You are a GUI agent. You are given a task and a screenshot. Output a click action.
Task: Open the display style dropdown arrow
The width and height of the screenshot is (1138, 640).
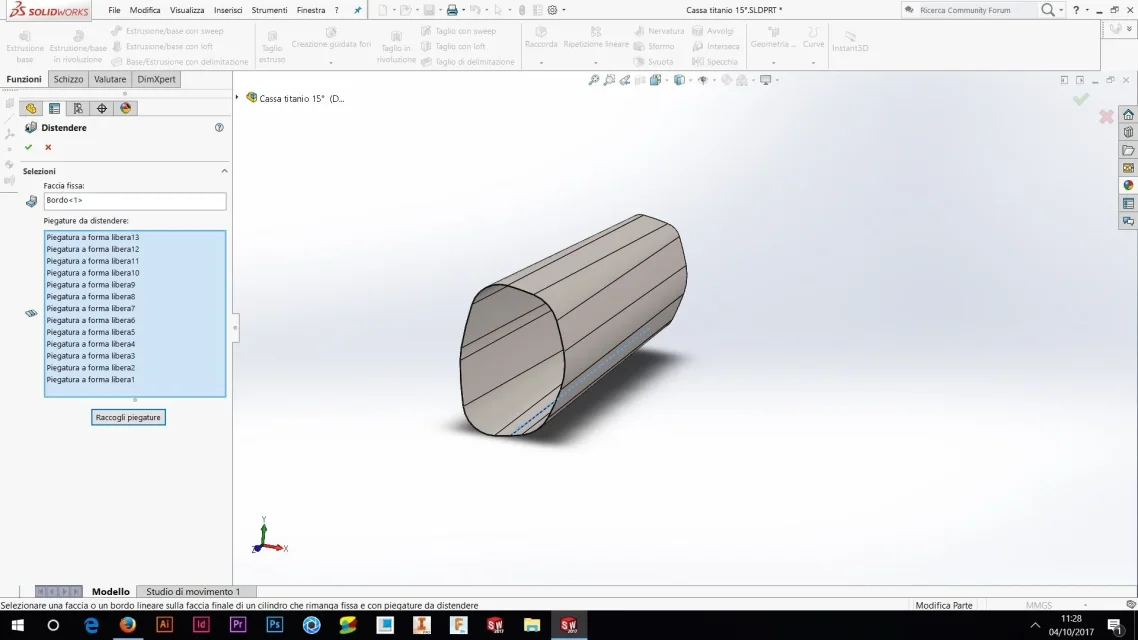[x=690, y=81]
